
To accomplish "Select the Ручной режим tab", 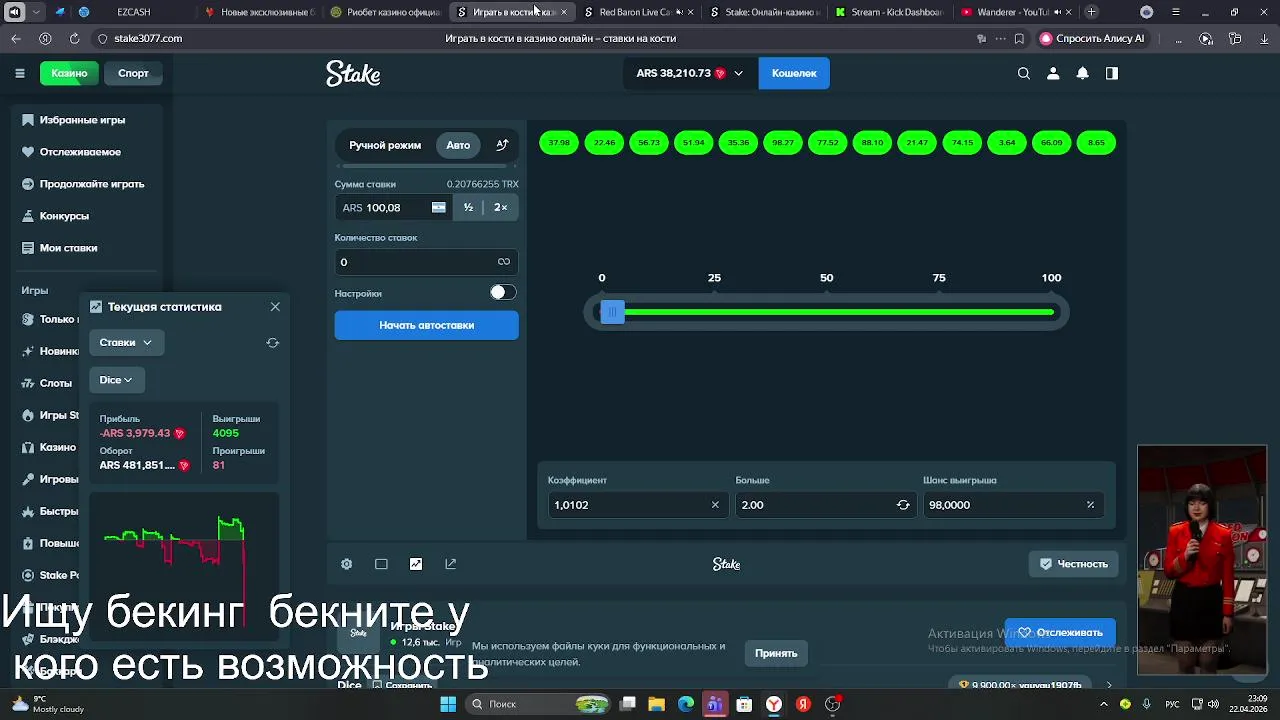I will pos(385,145).
